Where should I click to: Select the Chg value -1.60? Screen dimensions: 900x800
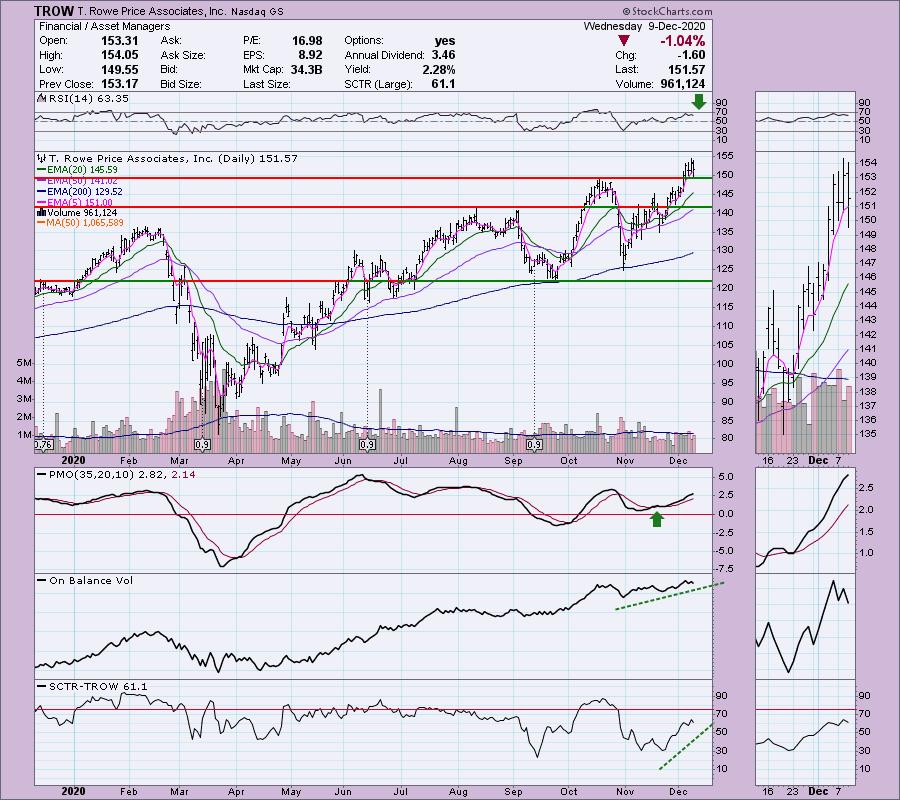coord(690,55)
